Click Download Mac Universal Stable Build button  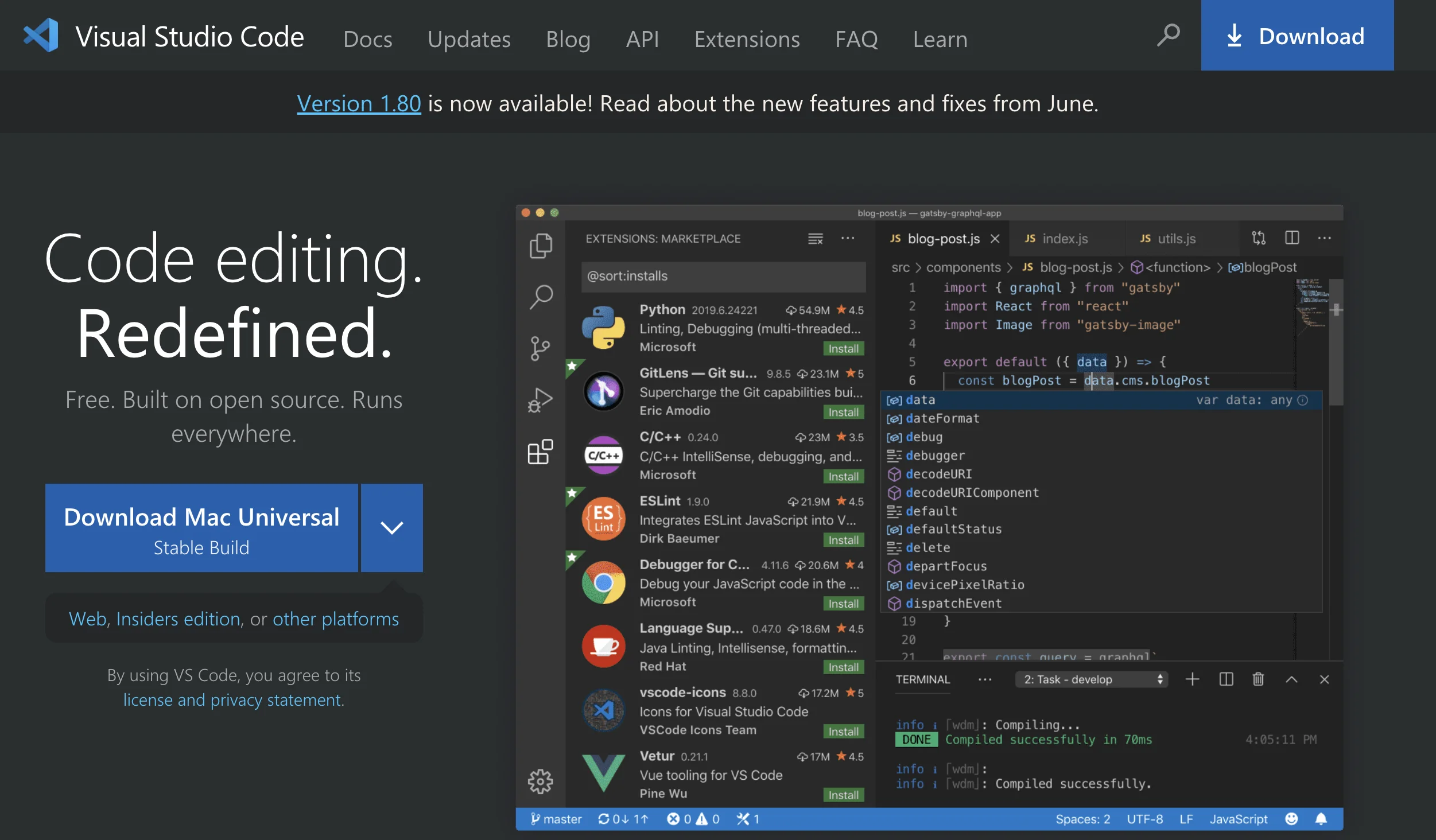(201, 527)
